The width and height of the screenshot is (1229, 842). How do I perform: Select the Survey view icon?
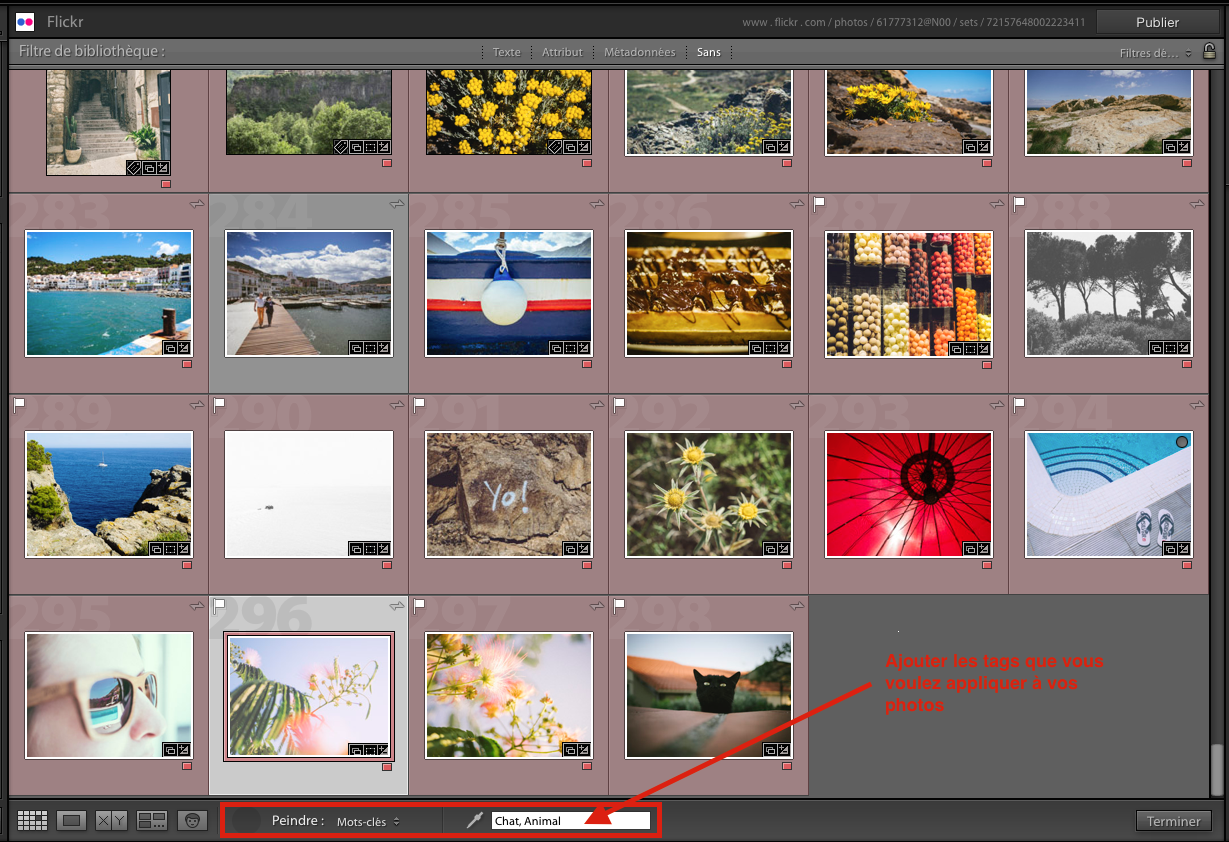pos(151,820)
